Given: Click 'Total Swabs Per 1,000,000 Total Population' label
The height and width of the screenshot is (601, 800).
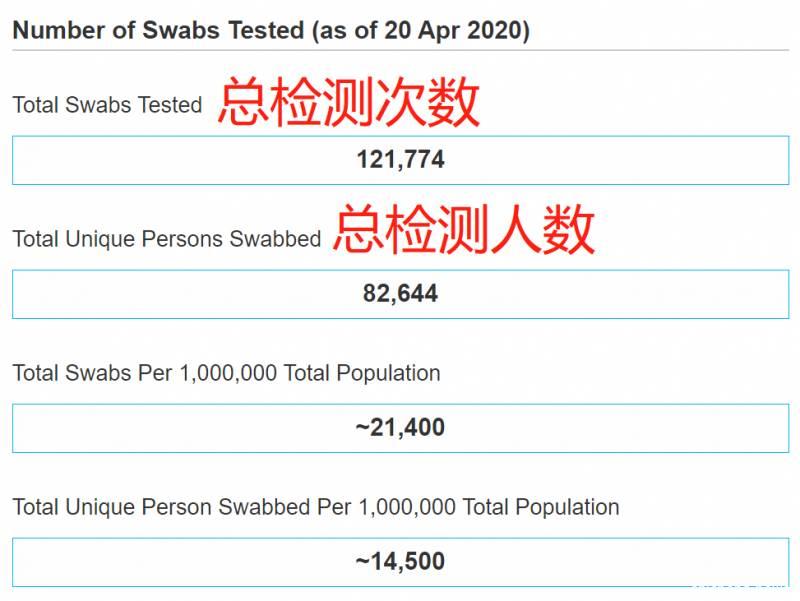Looking at the screenshot, I should 226,373.
